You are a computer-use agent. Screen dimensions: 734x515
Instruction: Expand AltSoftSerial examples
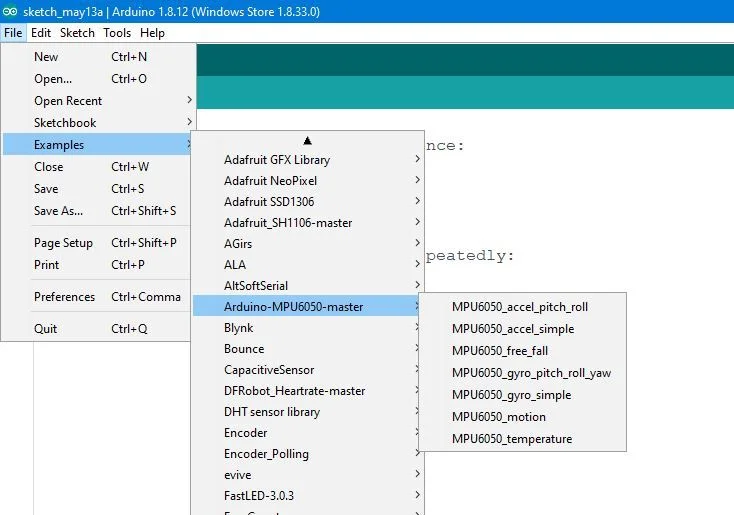point(308,286)
